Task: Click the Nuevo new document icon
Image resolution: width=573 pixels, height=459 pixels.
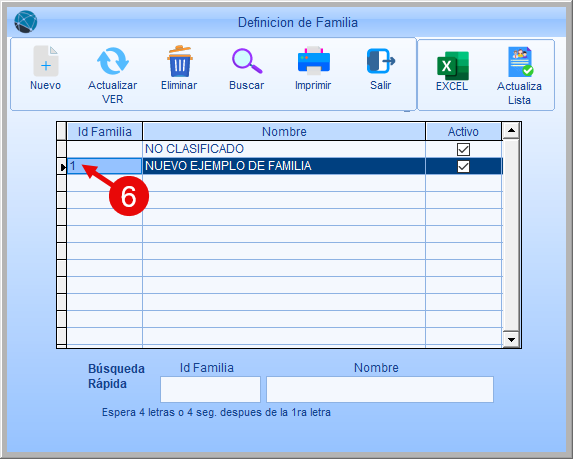Action: point(46,61)
